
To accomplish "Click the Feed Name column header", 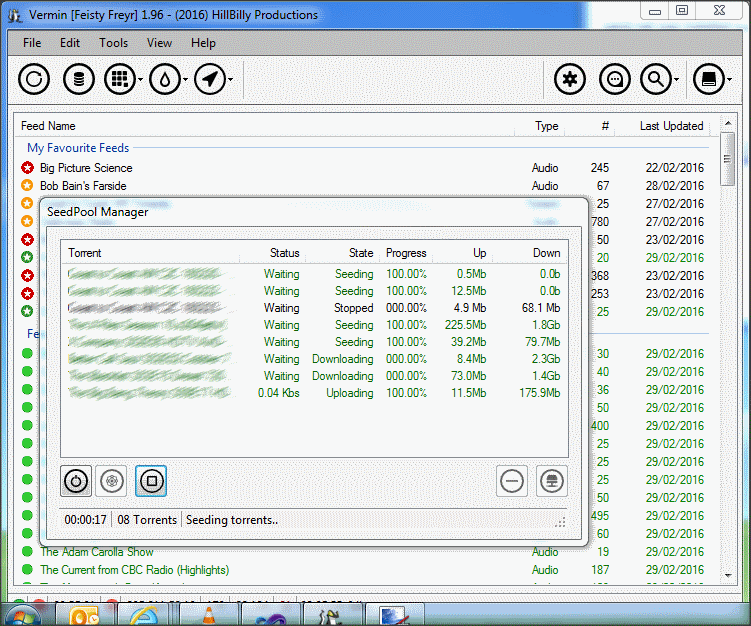I will click(266, 126).
